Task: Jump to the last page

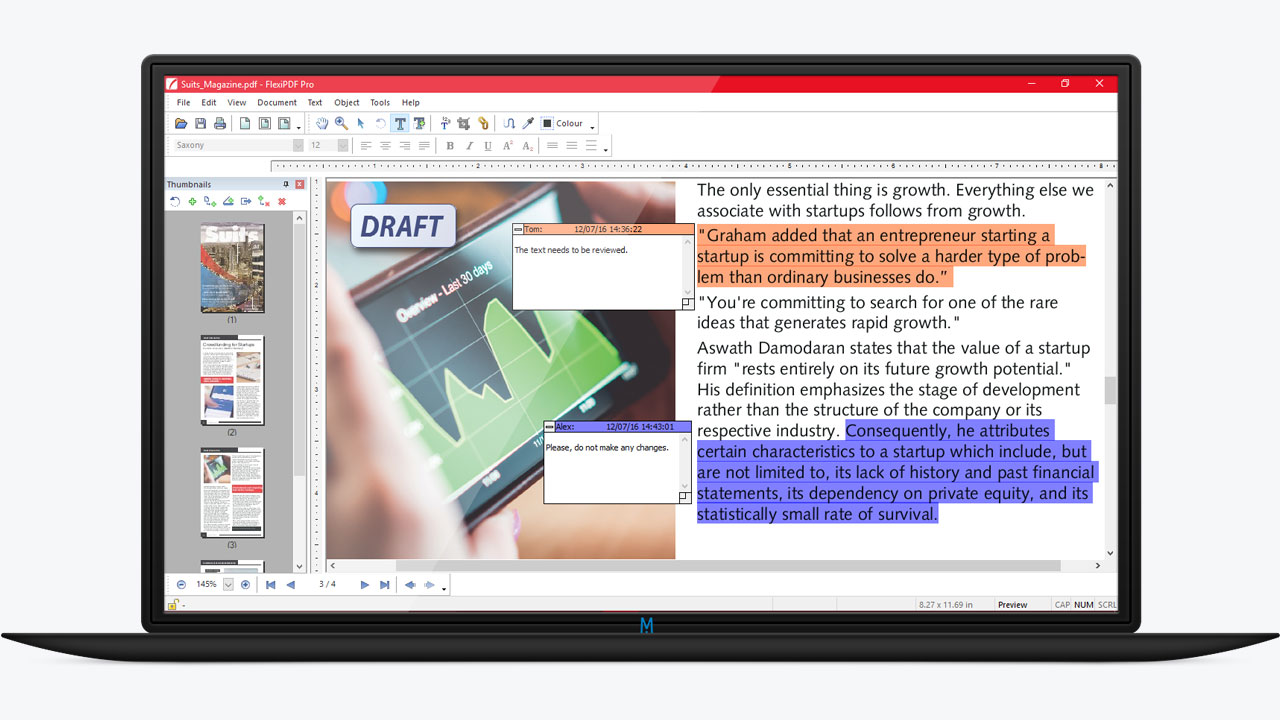Action: tap(384, 585)
